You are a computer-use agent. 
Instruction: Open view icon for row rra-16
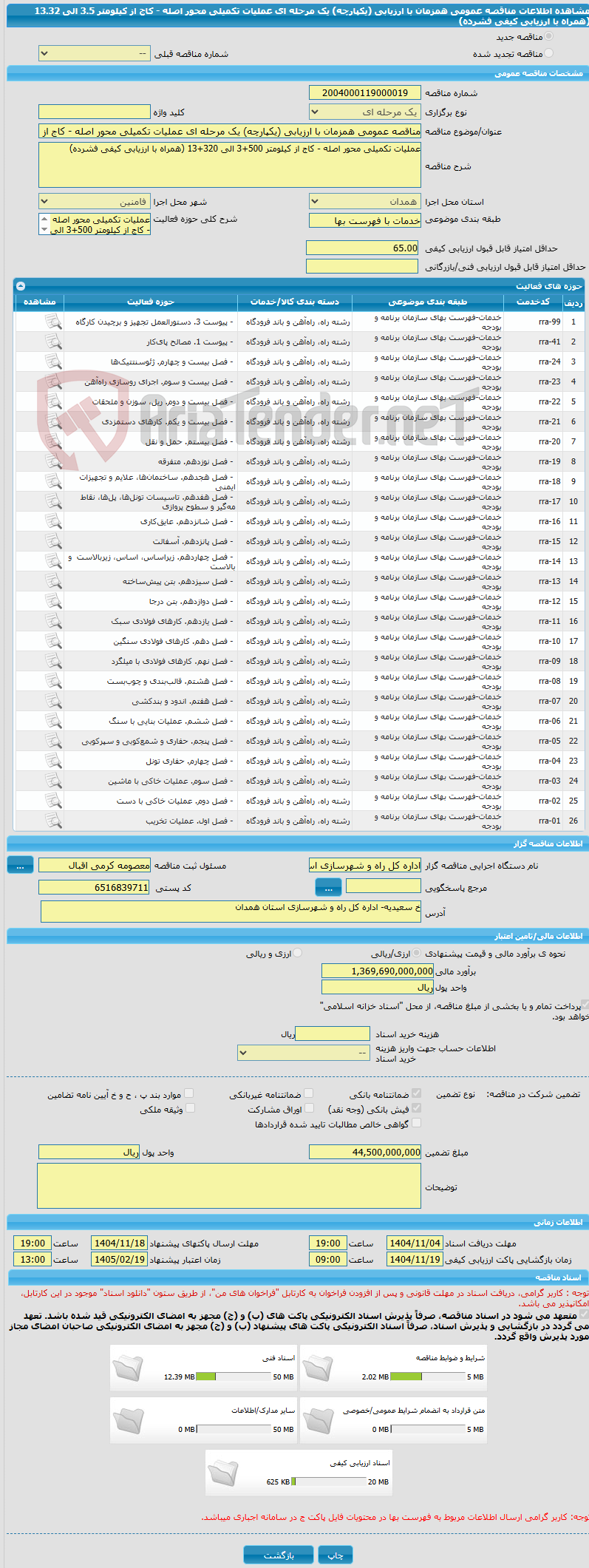53,521
